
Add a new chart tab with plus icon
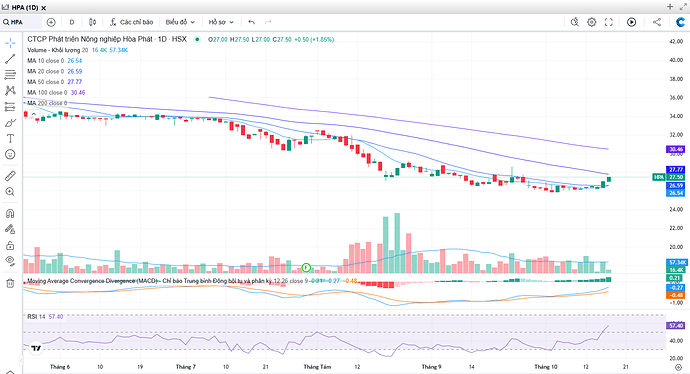(670, 7)
